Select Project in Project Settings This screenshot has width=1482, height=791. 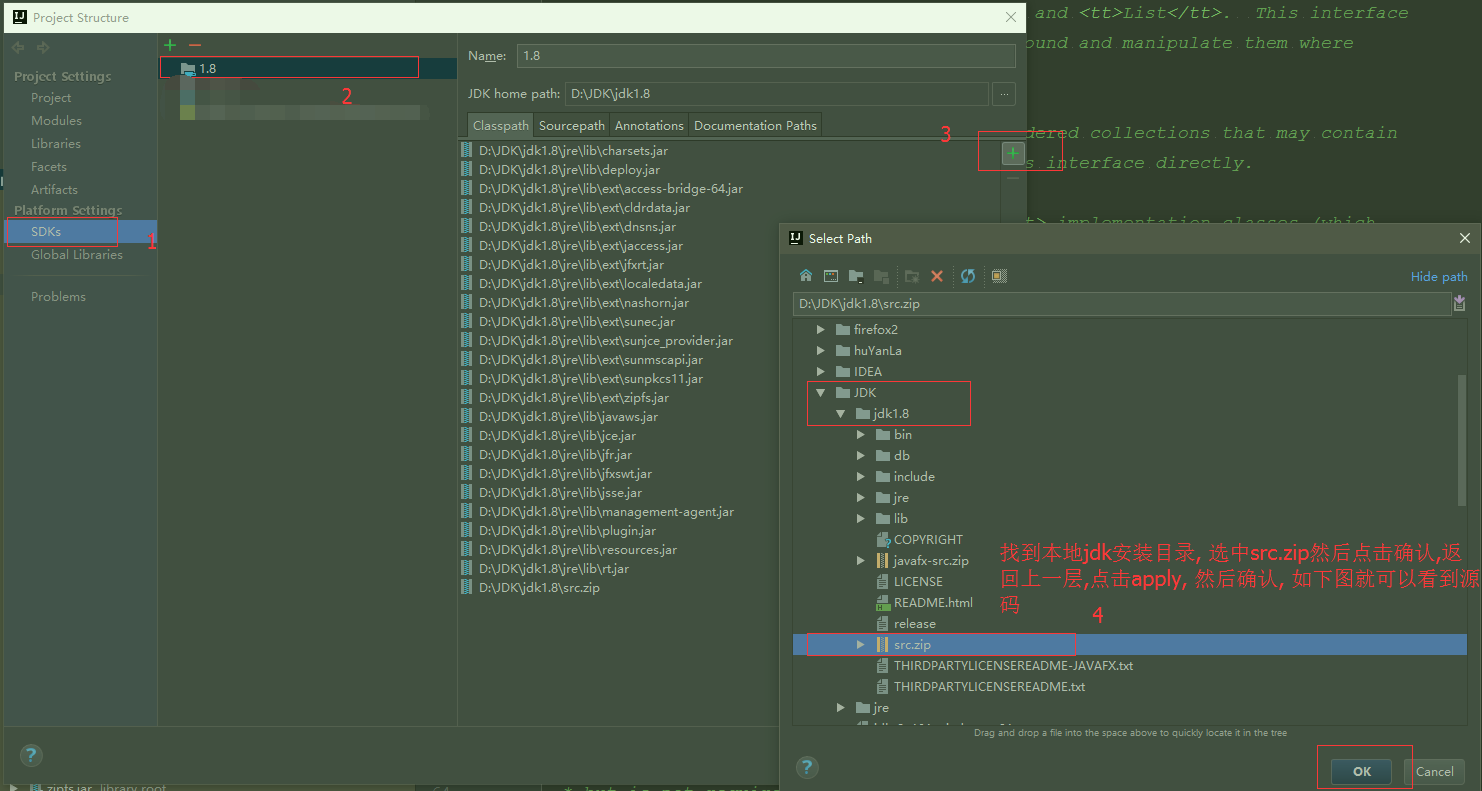coord(51,97)
